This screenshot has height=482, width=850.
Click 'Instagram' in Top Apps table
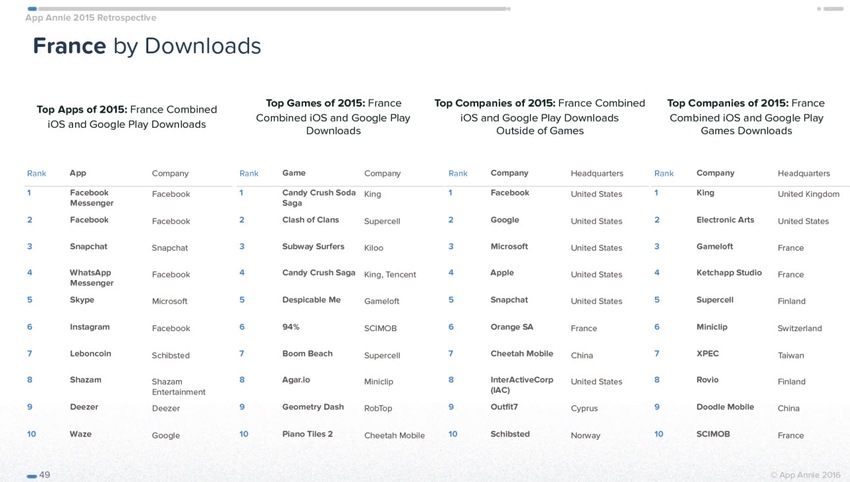[x=89, y=327]
